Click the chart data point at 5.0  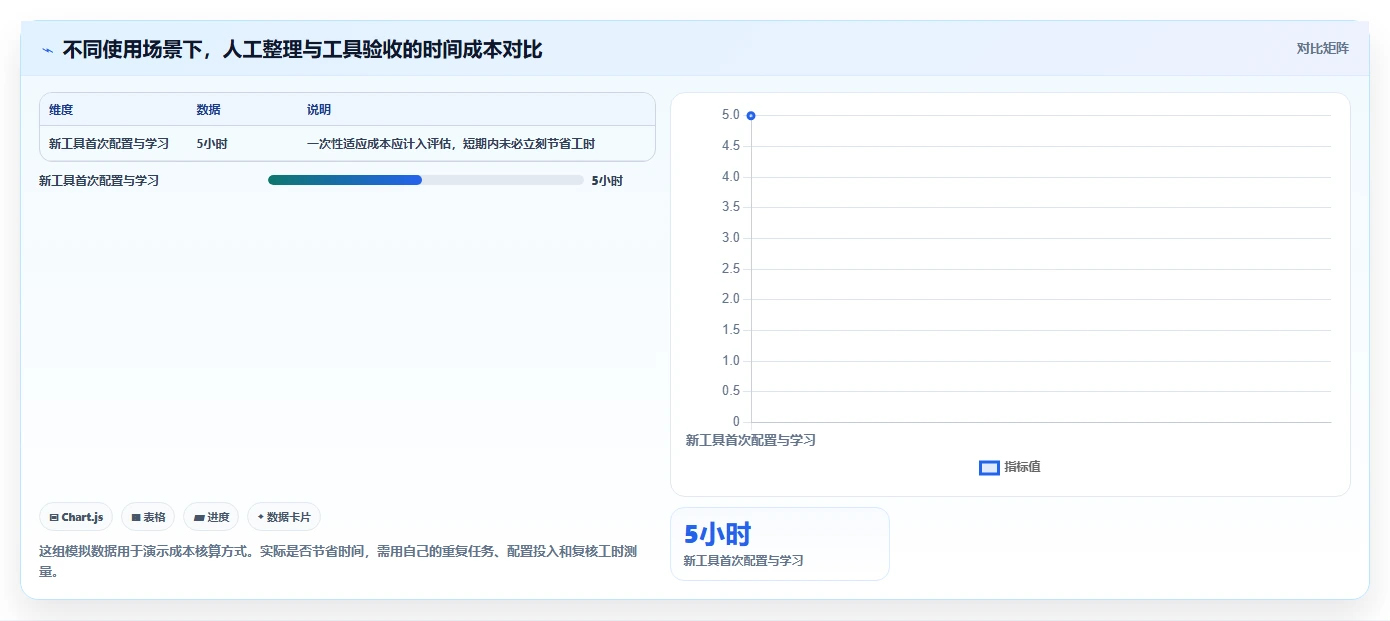pos(751,115)
